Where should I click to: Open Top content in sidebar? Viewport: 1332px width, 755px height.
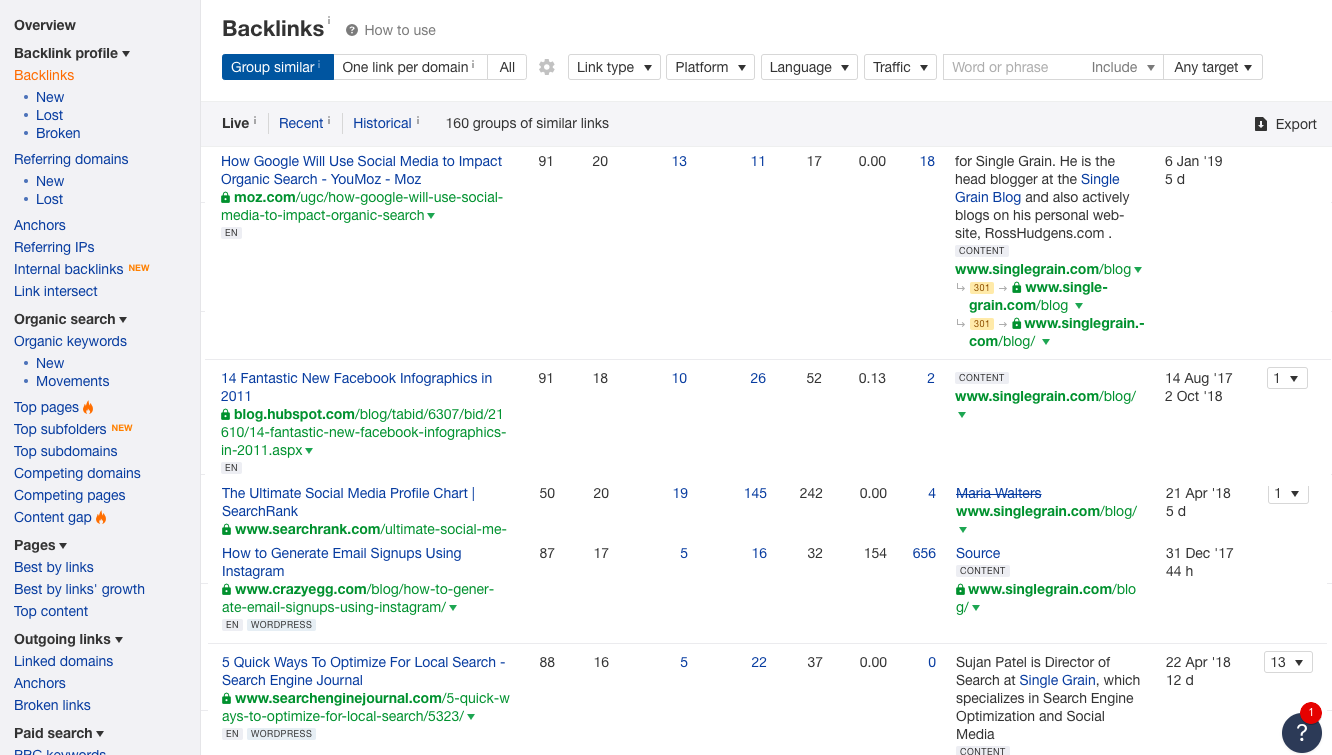pyautogui.click(x=51, y=611)
